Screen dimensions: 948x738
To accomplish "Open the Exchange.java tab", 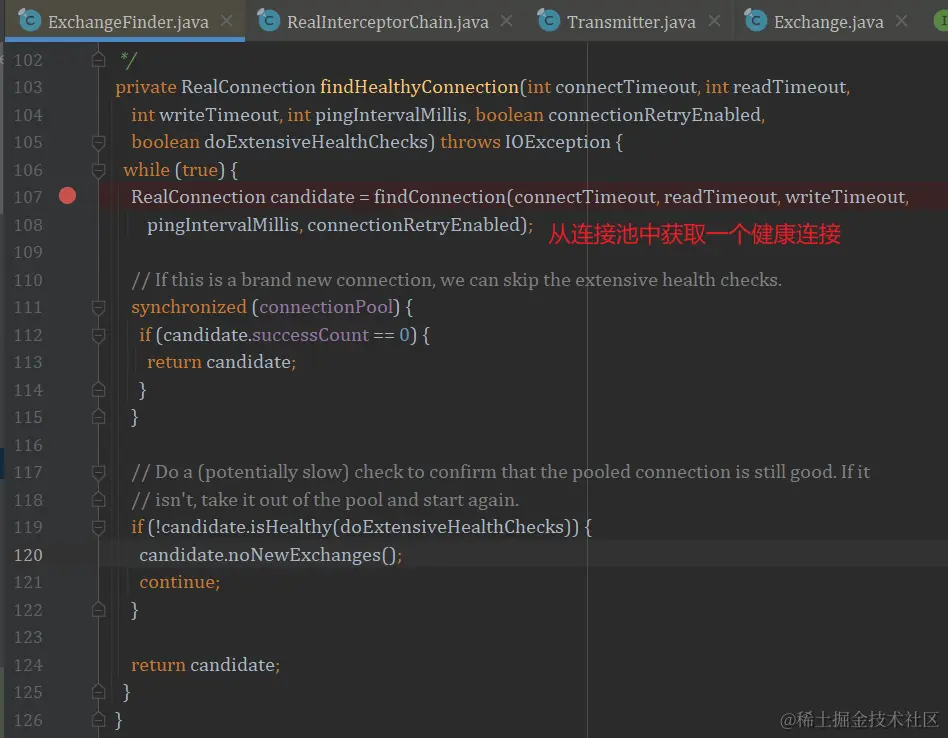I will pos(828,22).
